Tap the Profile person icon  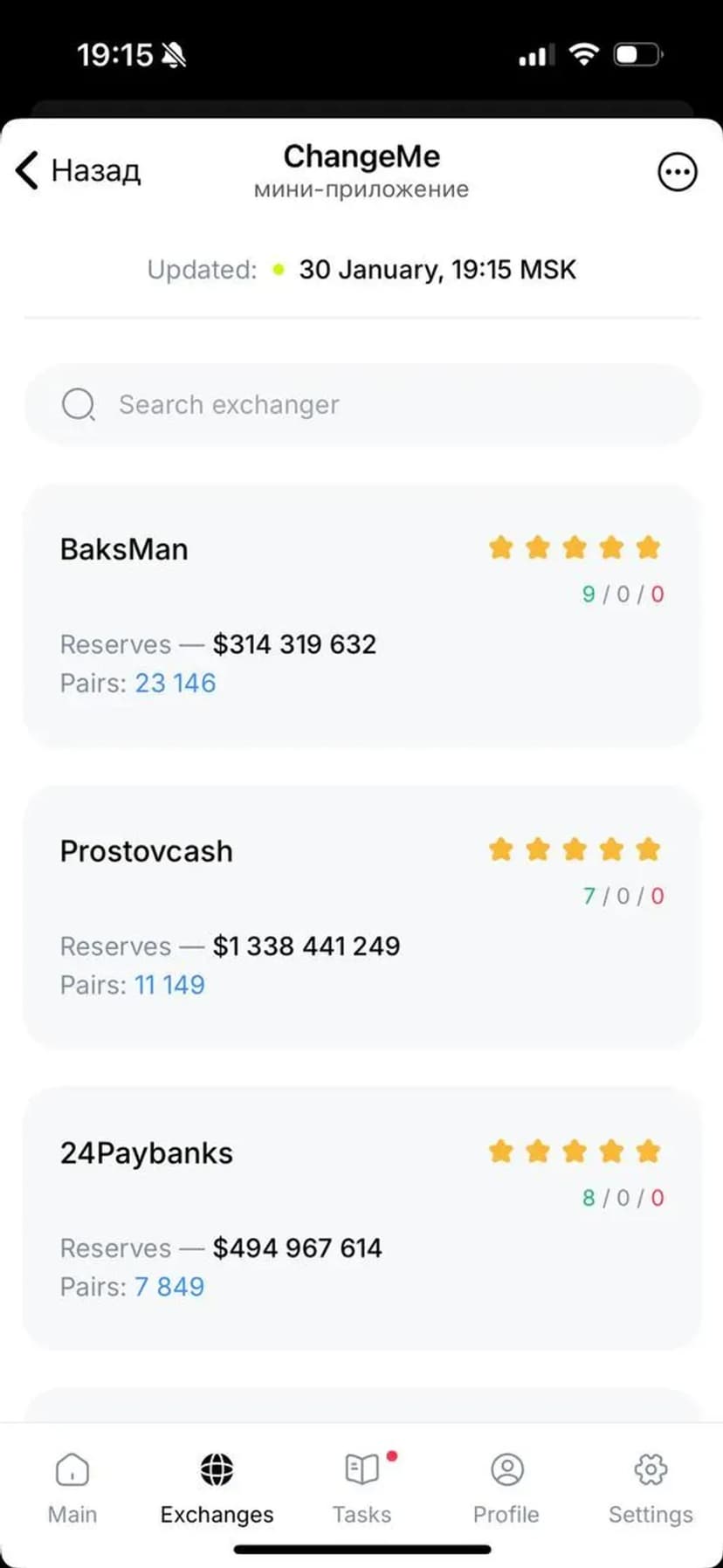(506, 1469)
